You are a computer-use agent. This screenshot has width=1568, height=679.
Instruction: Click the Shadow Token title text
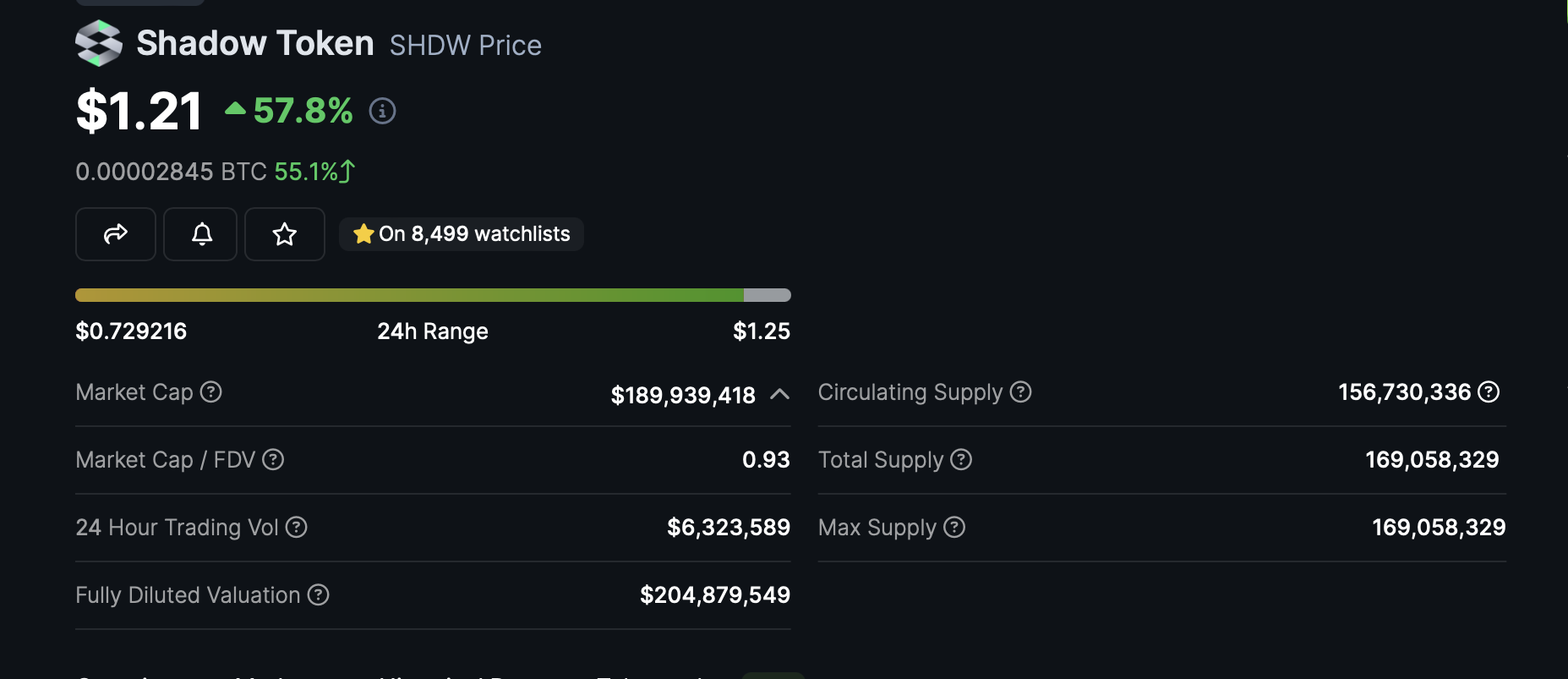(x=255, y=43)
